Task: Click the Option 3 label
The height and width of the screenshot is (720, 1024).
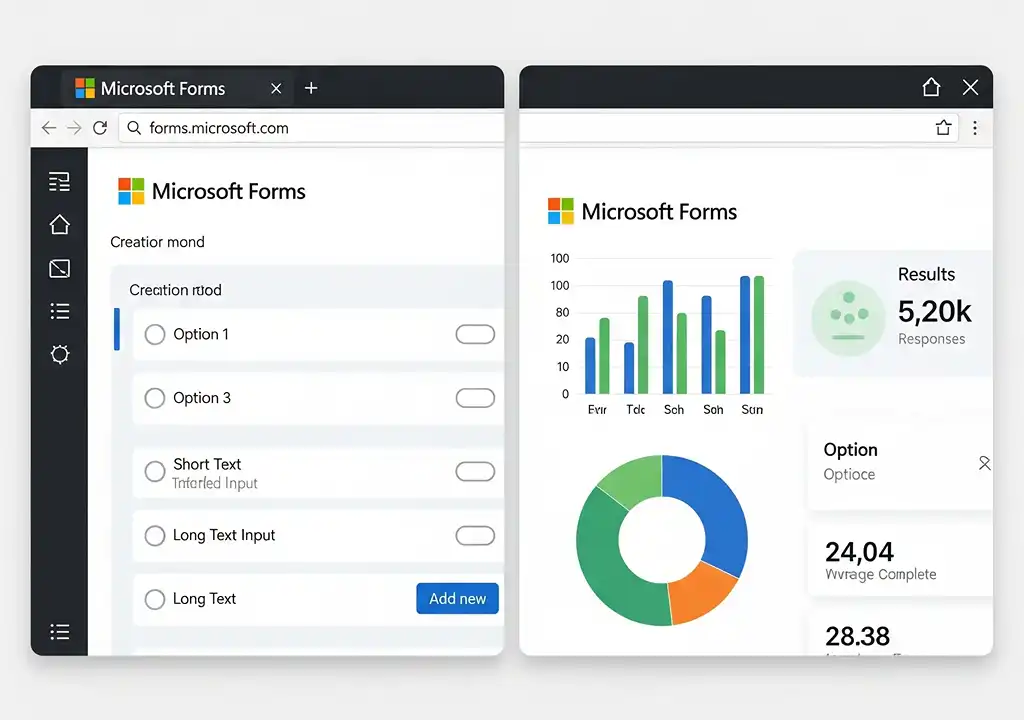Action: coord(202,398)
